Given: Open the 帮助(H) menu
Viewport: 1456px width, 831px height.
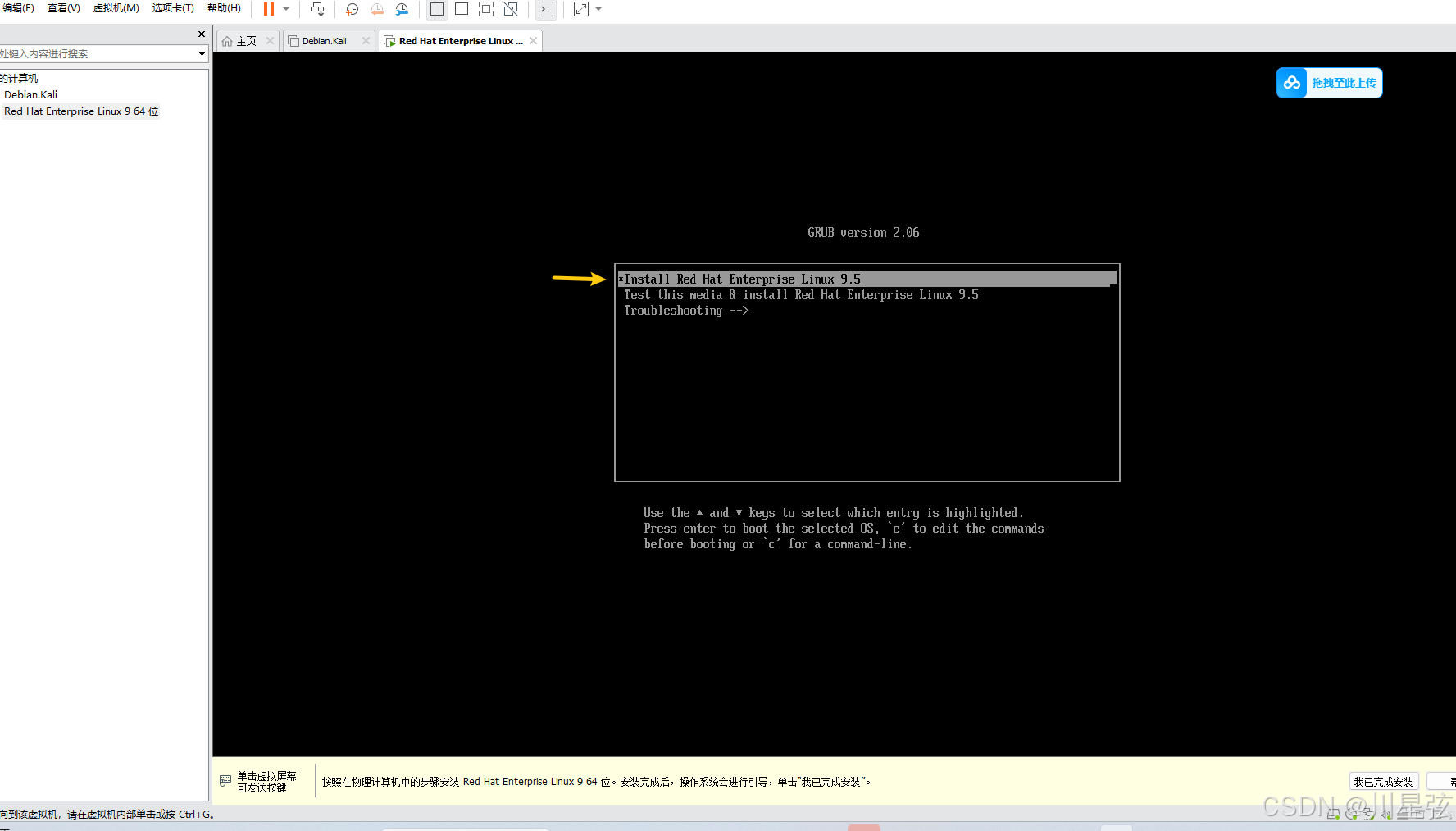Looking at the screenshot, I should point(224,8).
